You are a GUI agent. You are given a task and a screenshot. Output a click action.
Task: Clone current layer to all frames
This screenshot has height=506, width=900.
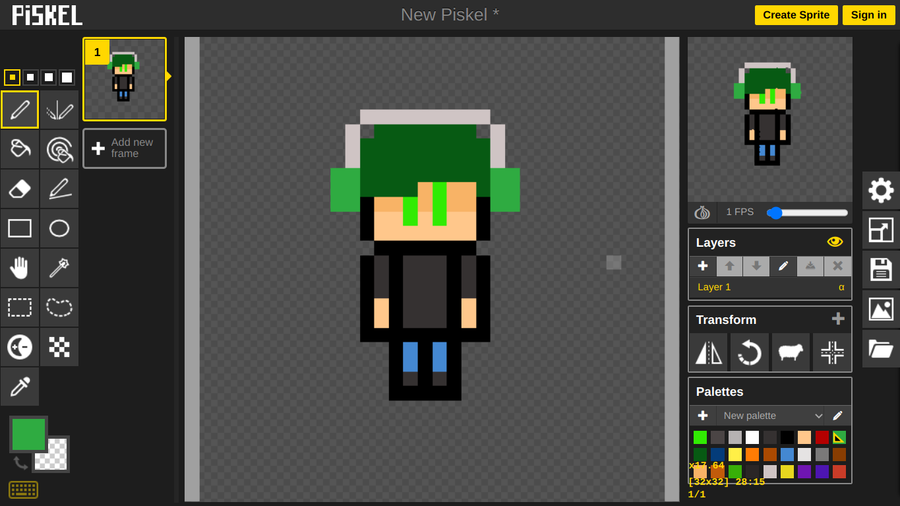point(790,352)
